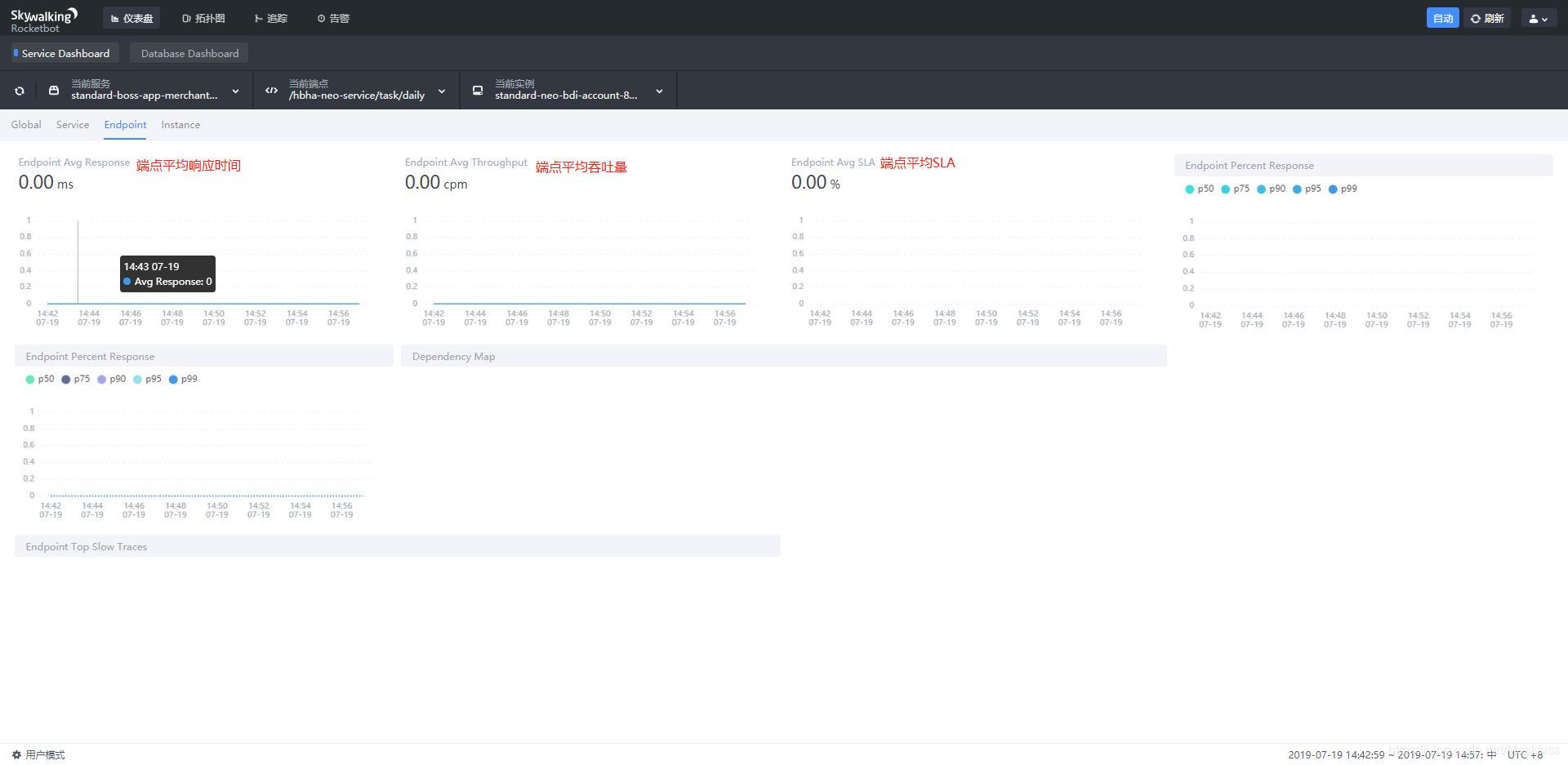Click the 自动 auto button
Viewport: 1568px width, 765px height.
coord(1443,17)
